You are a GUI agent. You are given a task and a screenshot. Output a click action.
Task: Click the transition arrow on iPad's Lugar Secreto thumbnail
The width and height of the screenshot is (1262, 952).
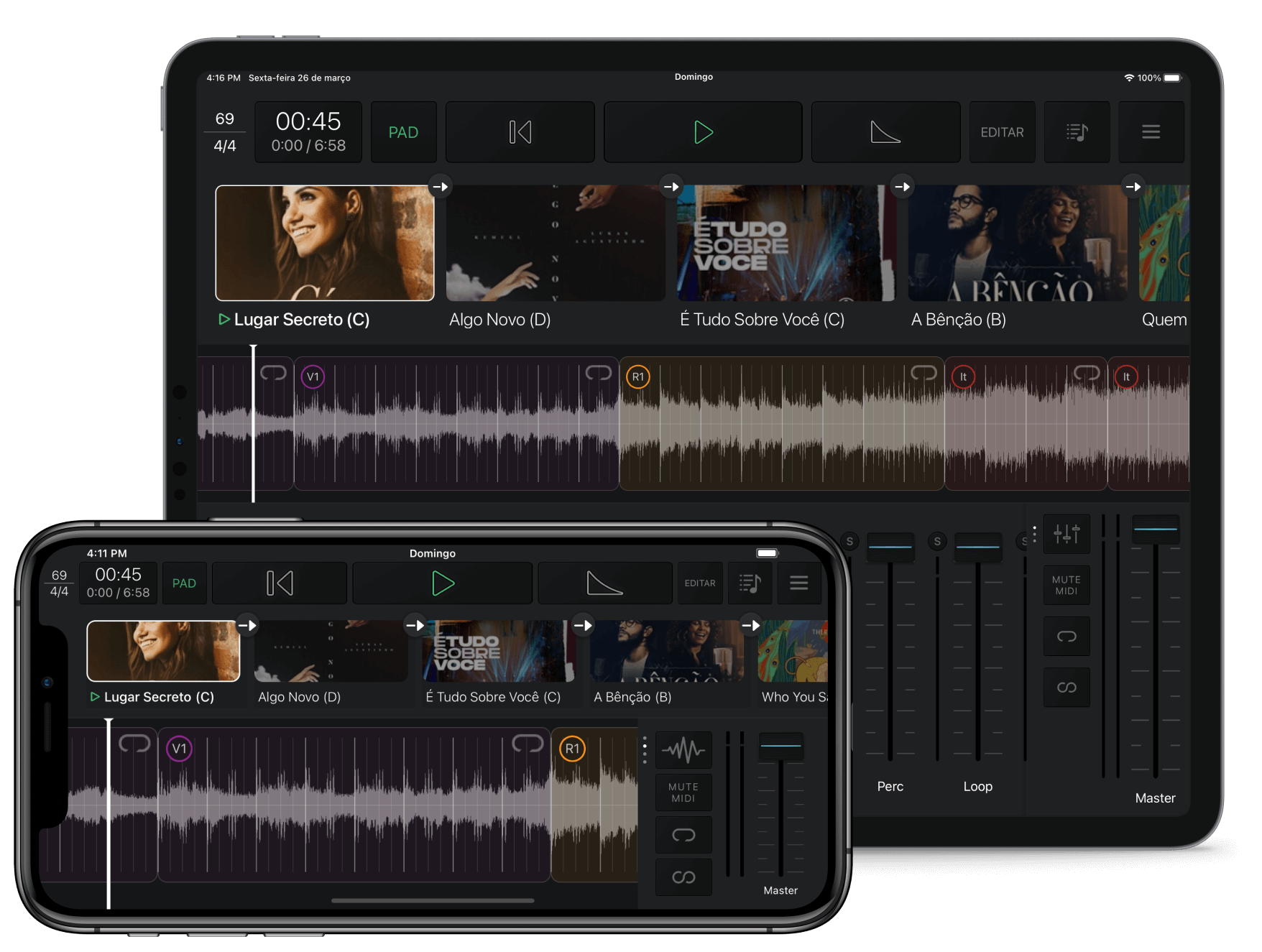440,187
